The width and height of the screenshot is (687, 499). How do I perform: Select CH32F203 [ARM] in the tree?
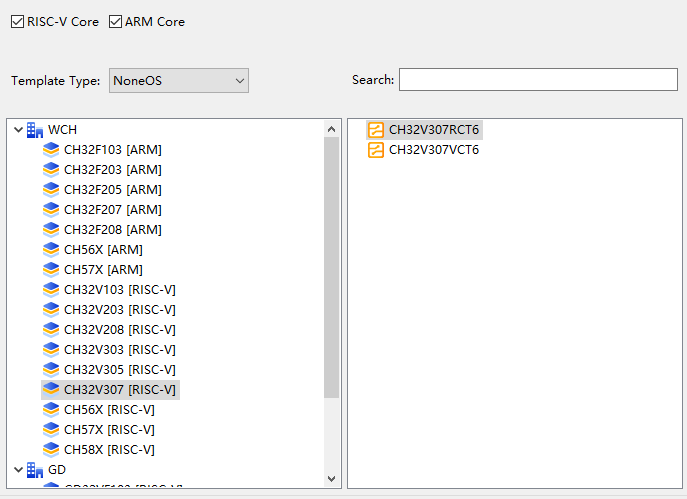[x=113, y=170]
